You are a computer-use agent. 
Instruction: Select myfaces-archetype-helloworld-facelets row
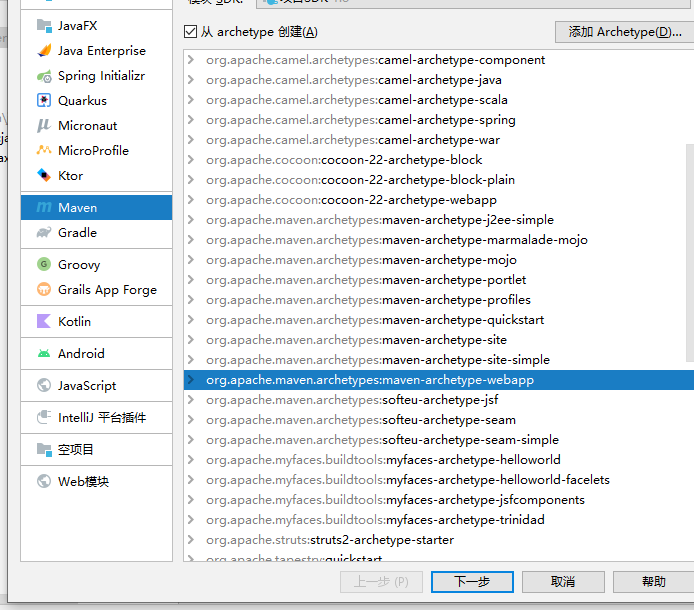(439, 479)
